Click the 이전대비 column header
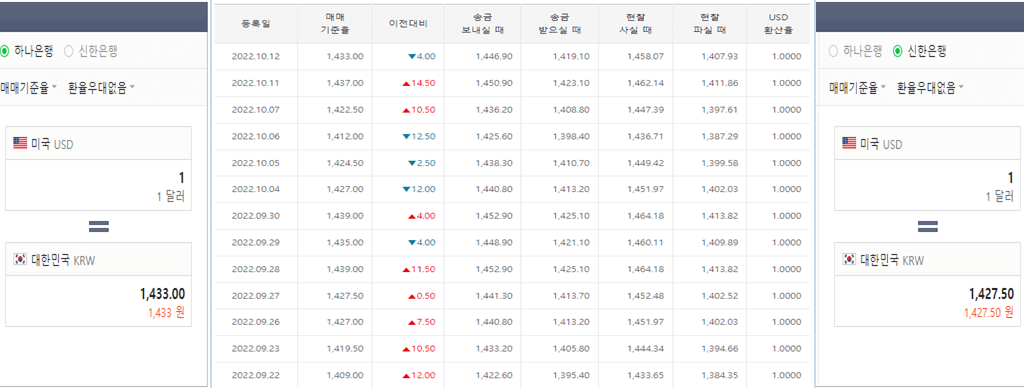Screen dimensions: 1024x388 click(408, 24)
